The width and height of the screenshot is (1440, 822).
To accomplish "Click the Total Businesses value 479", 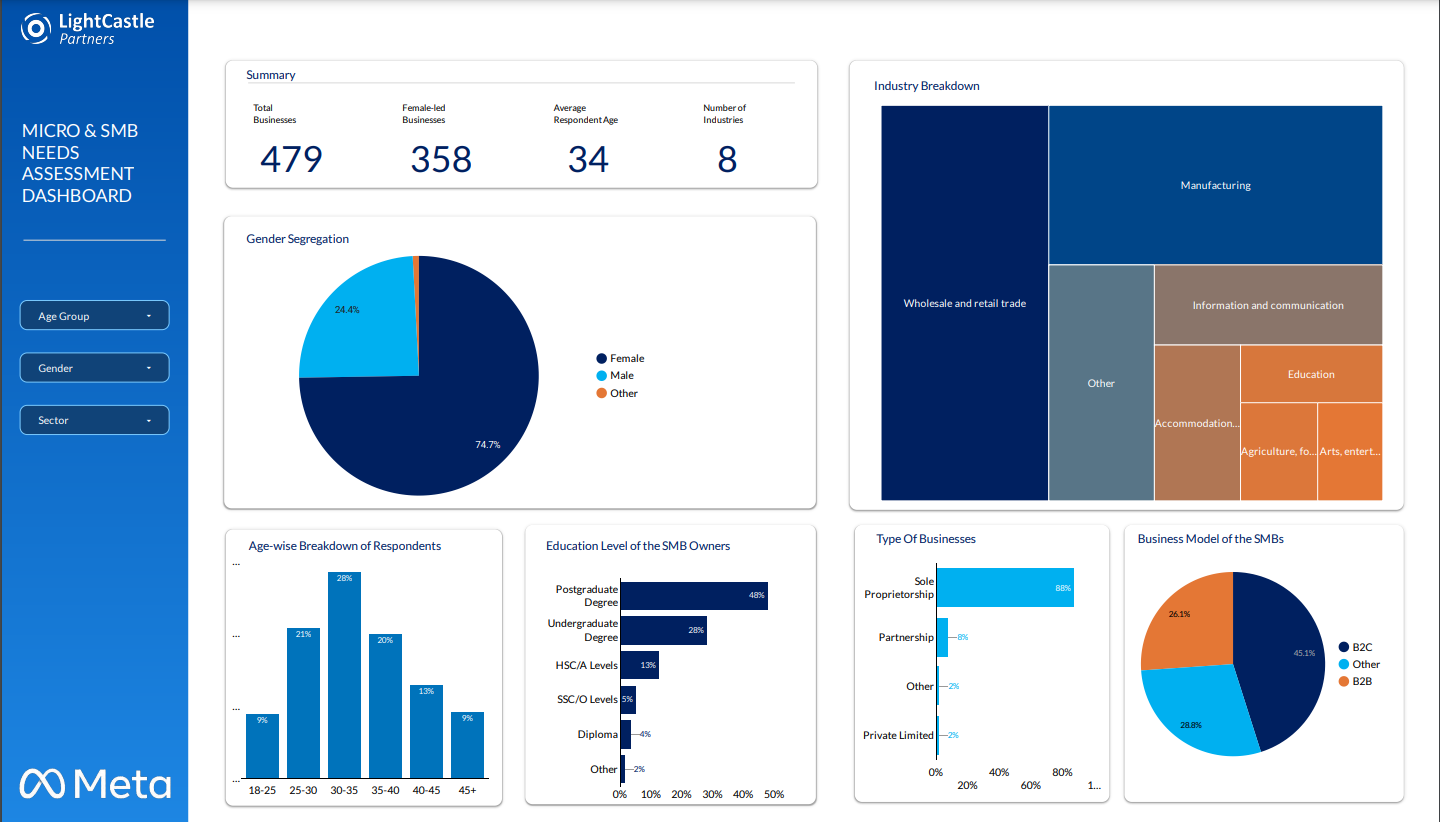I will pos(291,159).
